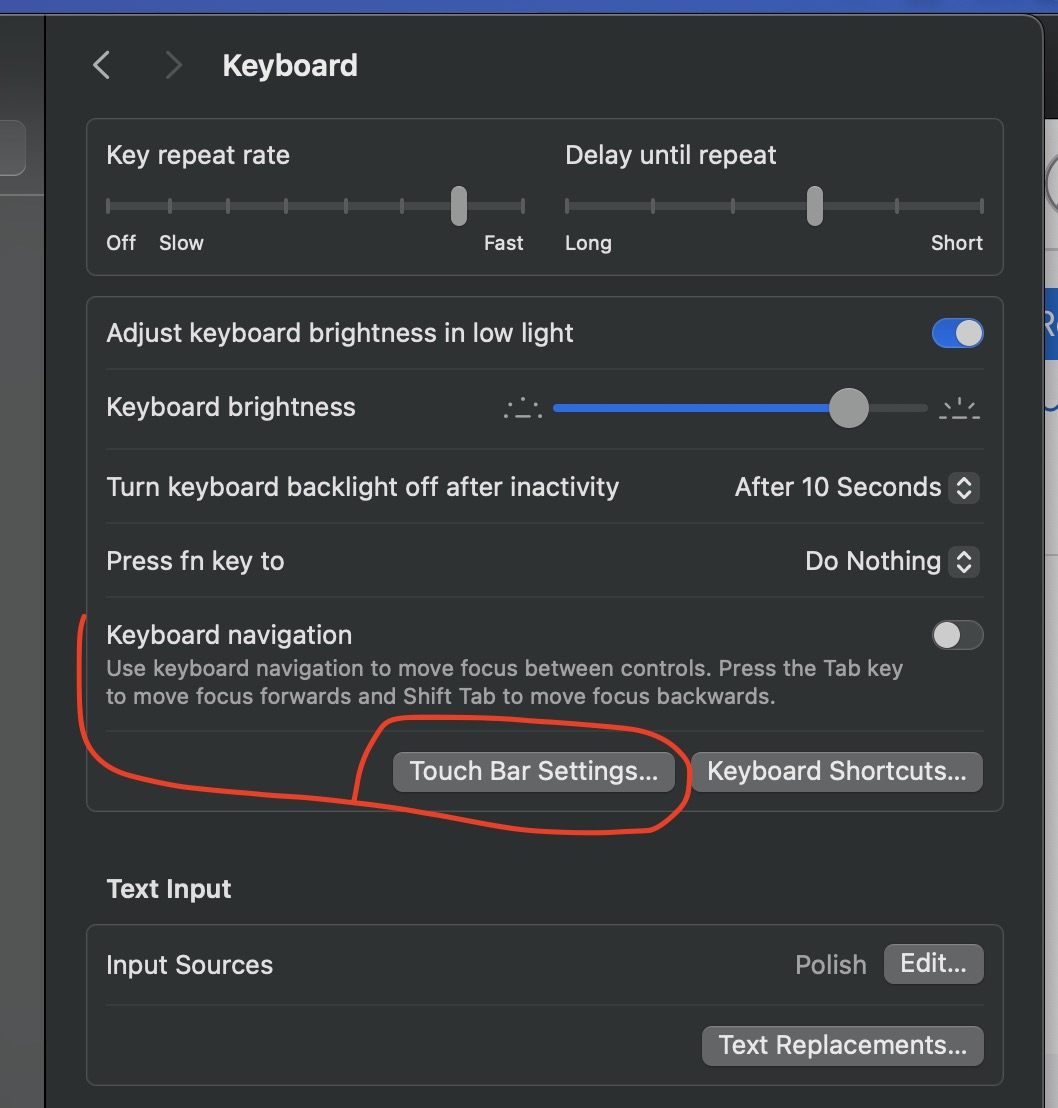Screen dimensions: 1058x1108
Task: Go back using the left chevron arrow
Action: click(x=102, y=66)
